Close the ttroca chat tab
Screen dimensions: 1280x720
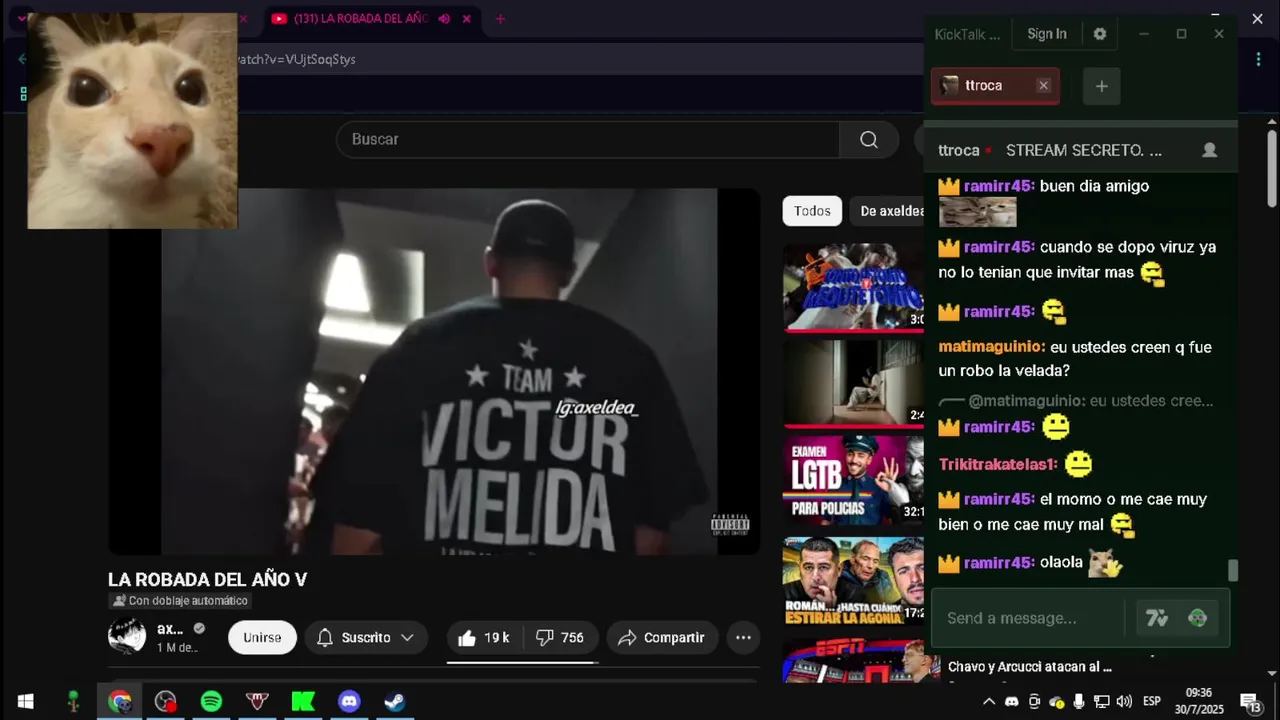(1043, 86)
